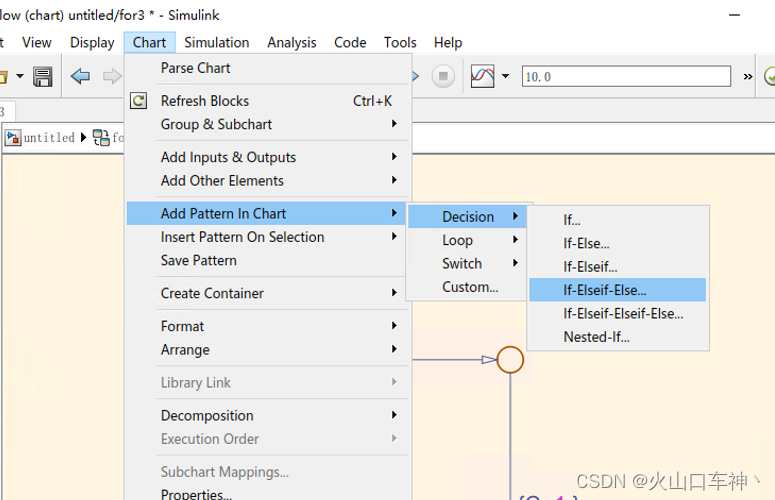This screenshot has height=500, width=775.
Task: Insert an If-Elseif... pattern
Action: point(617,267)
